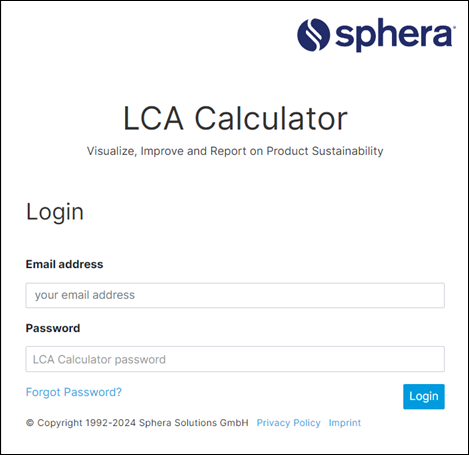Image resolution: width=469 pixels, height=455 pixels.
Task: Click the LCA Calculator title heading
Action: (235, 118)
